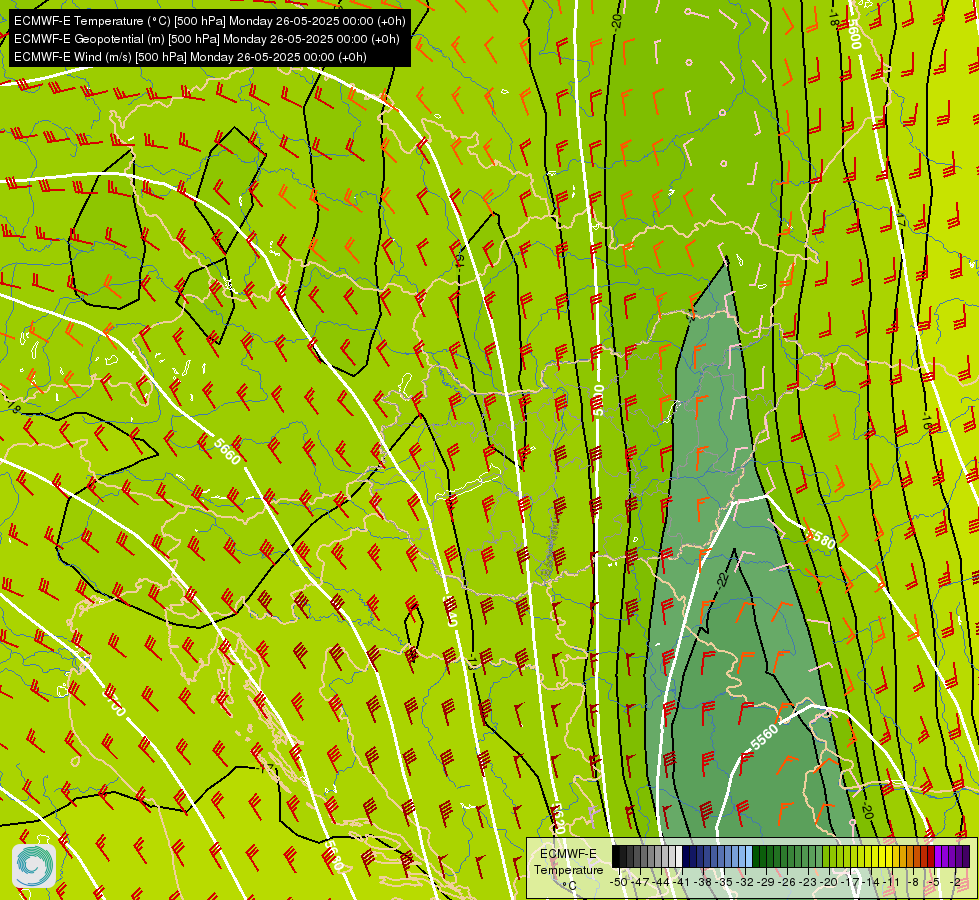Click the 5580 geopotential contour label
The width and height of the screenshot is (979, 900).
[x=820, y=538]
